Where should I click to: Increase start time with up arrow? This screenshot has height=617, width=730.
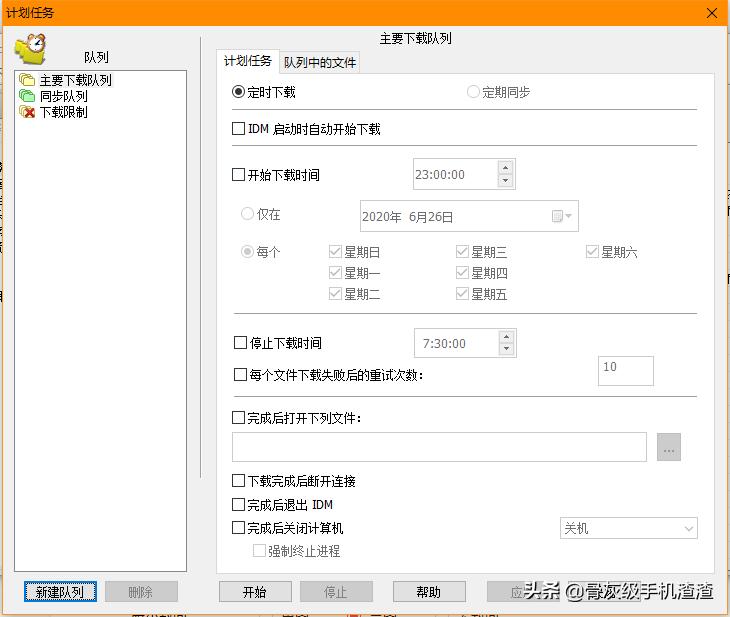click(506, 167)
